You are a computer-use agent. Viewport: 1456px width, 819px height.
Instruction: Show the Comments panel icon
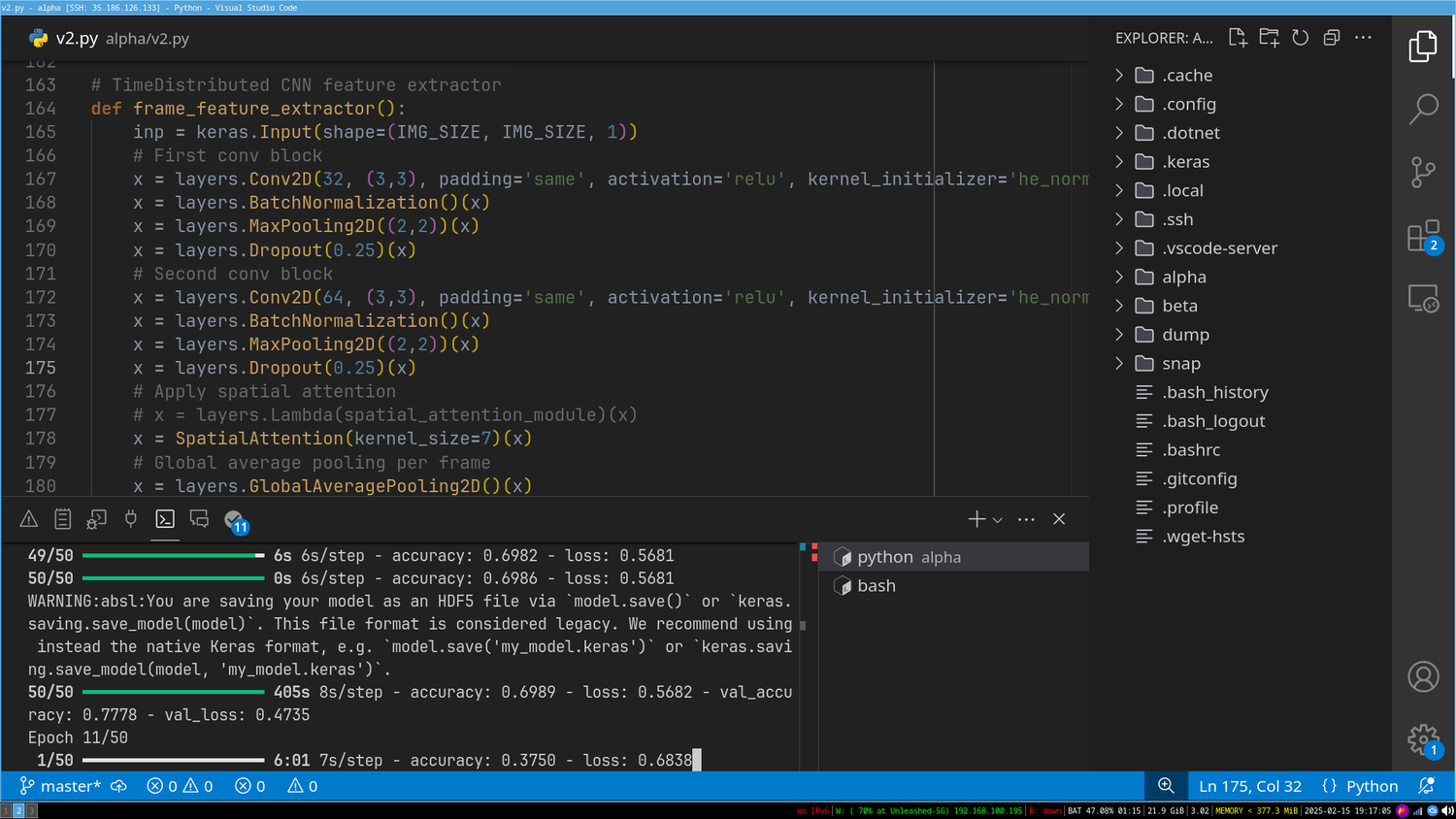[x=199, y=519]
